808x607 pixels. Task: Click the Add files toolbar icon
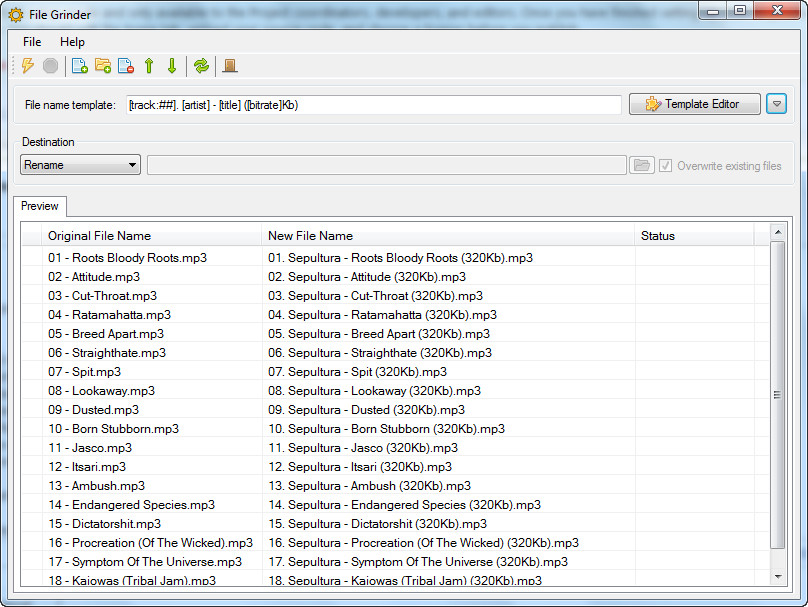79,66
